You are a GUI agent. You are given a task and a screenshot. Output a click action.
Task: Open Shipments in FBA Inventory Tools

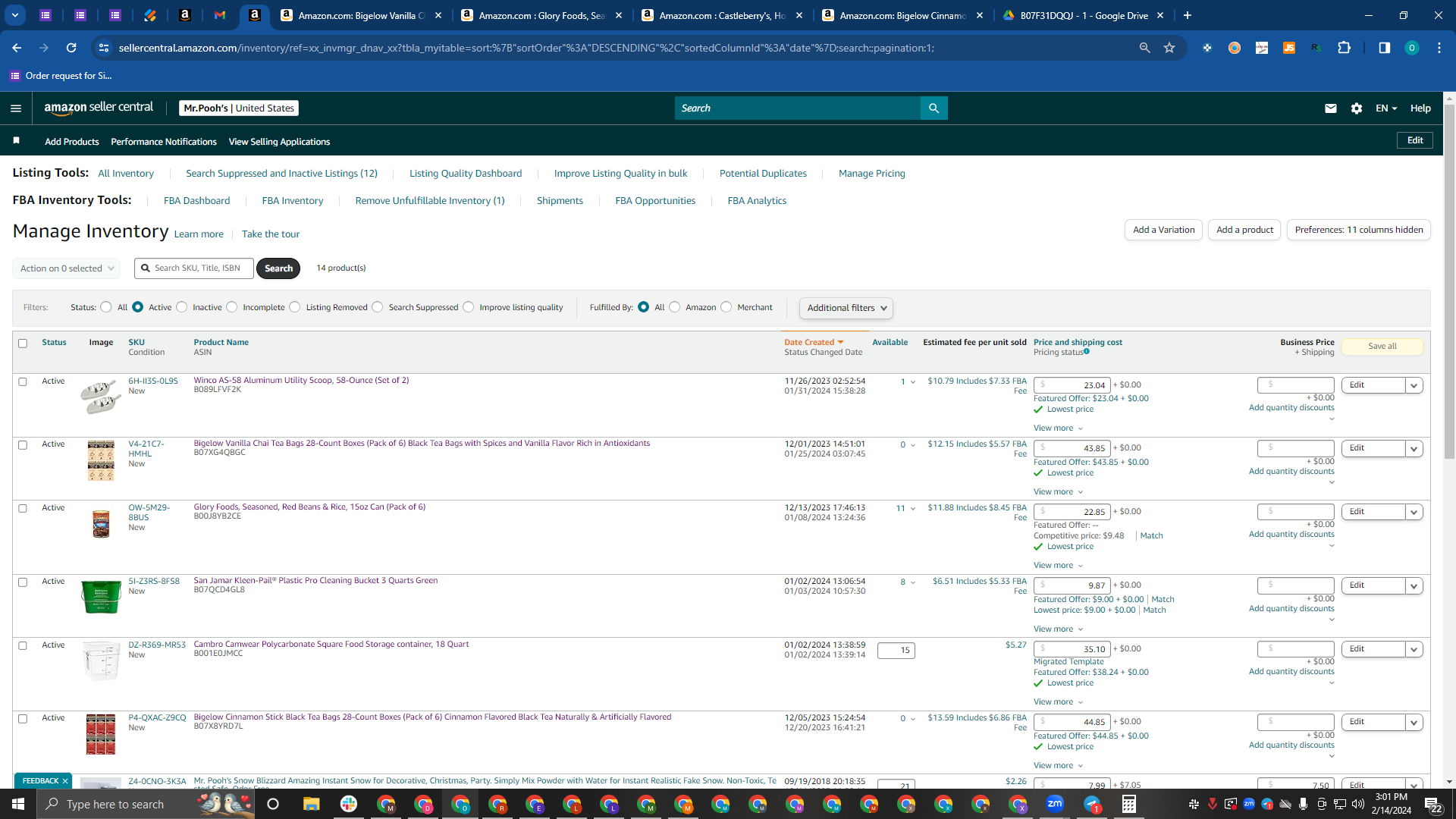560,201
